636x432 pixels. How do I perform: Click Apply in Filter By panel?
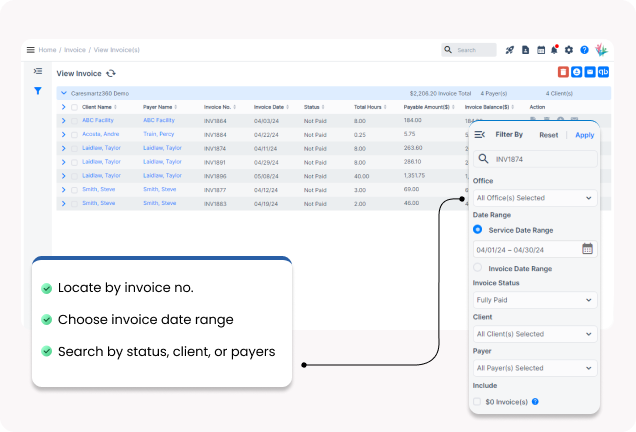coord(584,135)
